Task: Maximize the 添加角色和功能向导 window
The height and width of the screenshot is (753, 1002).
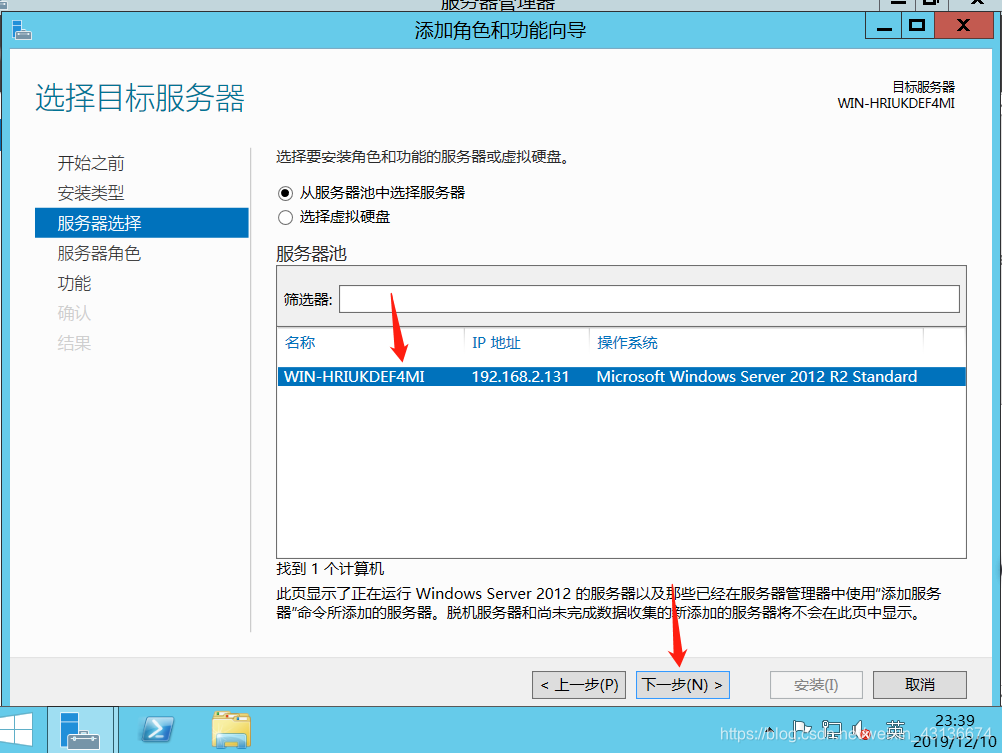Action: pos(918,26)
